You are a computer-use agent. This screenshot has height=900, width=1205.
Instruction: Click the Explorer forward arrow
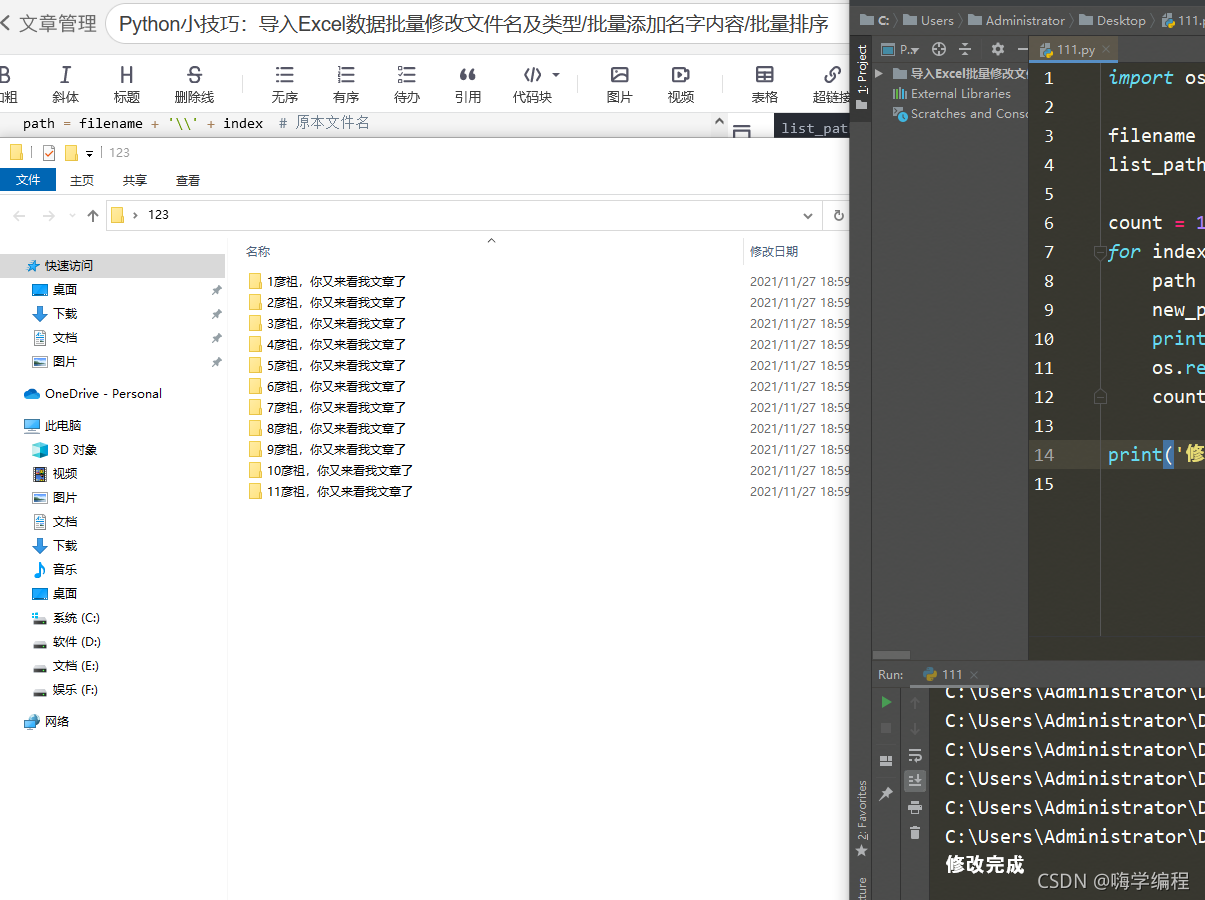[x=48, y=215]
